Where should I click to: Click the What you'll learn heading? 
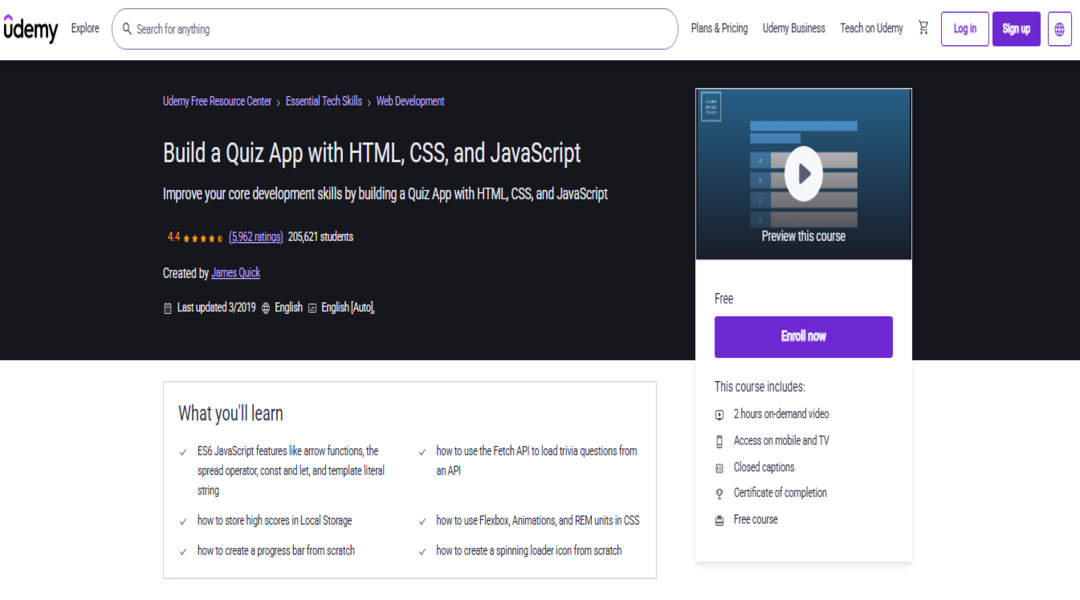[231, 413]
